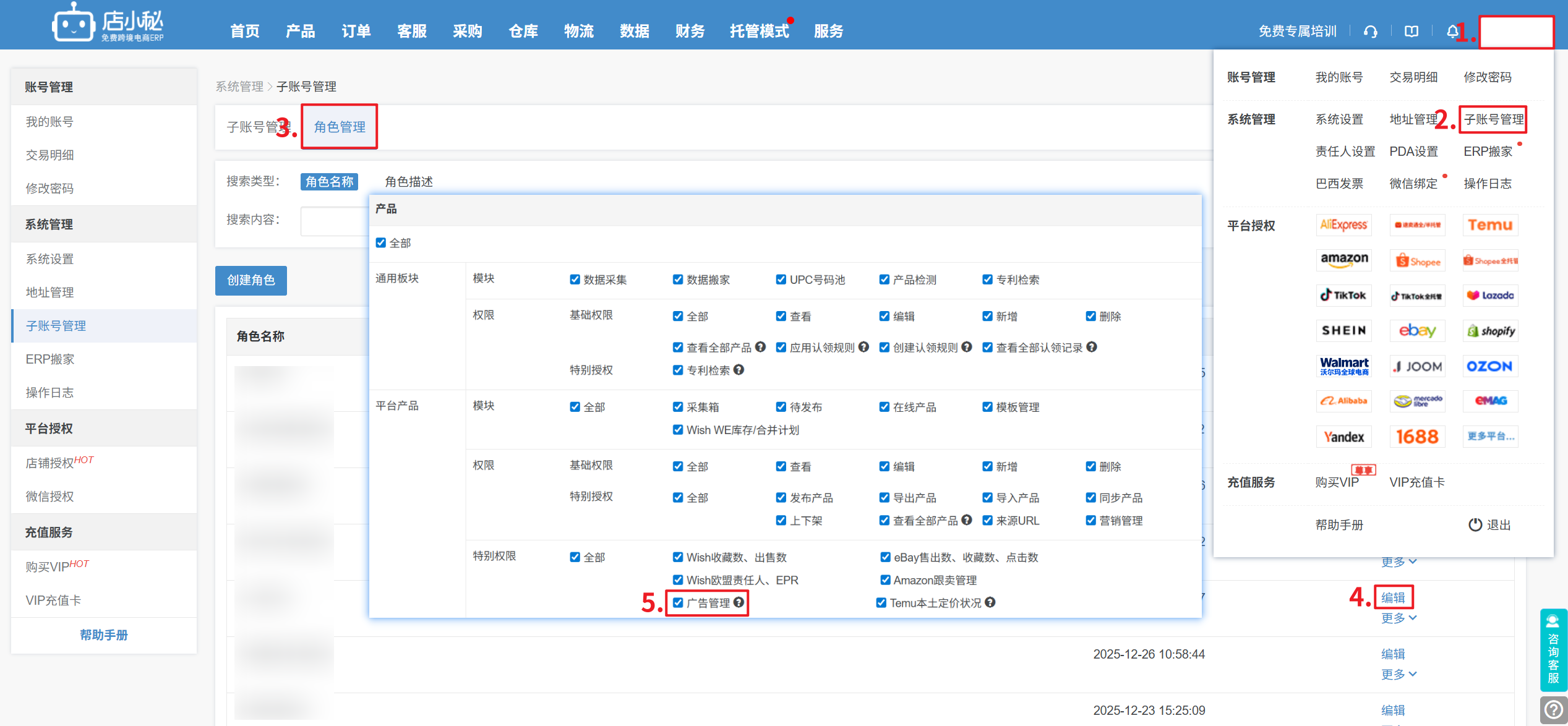Expand the 更多 dropdown below the highlighted 编辑 link
This screenshot has width=1568, height=726.
1398,618
